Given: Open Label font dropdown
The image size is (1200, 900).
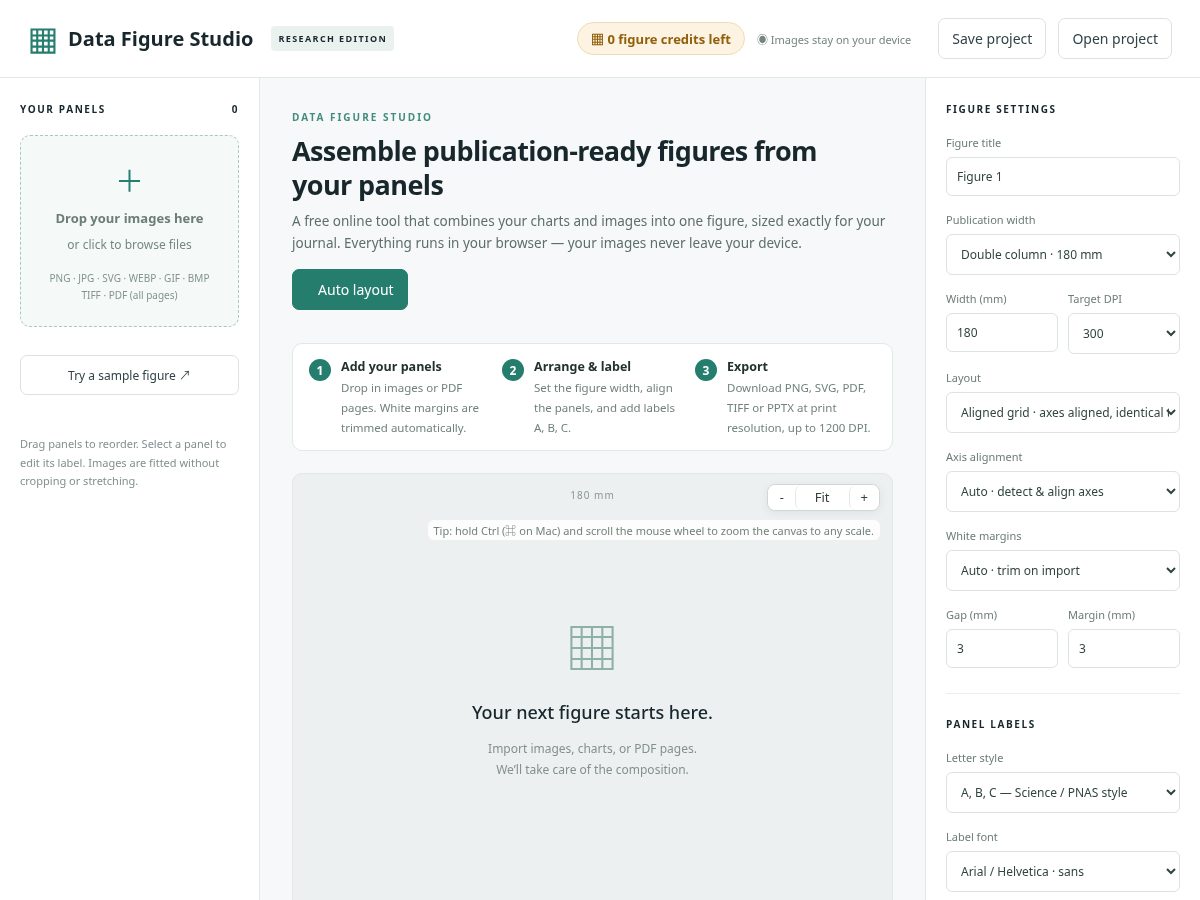Looking at the screenshot, I should click(1063, 871).
